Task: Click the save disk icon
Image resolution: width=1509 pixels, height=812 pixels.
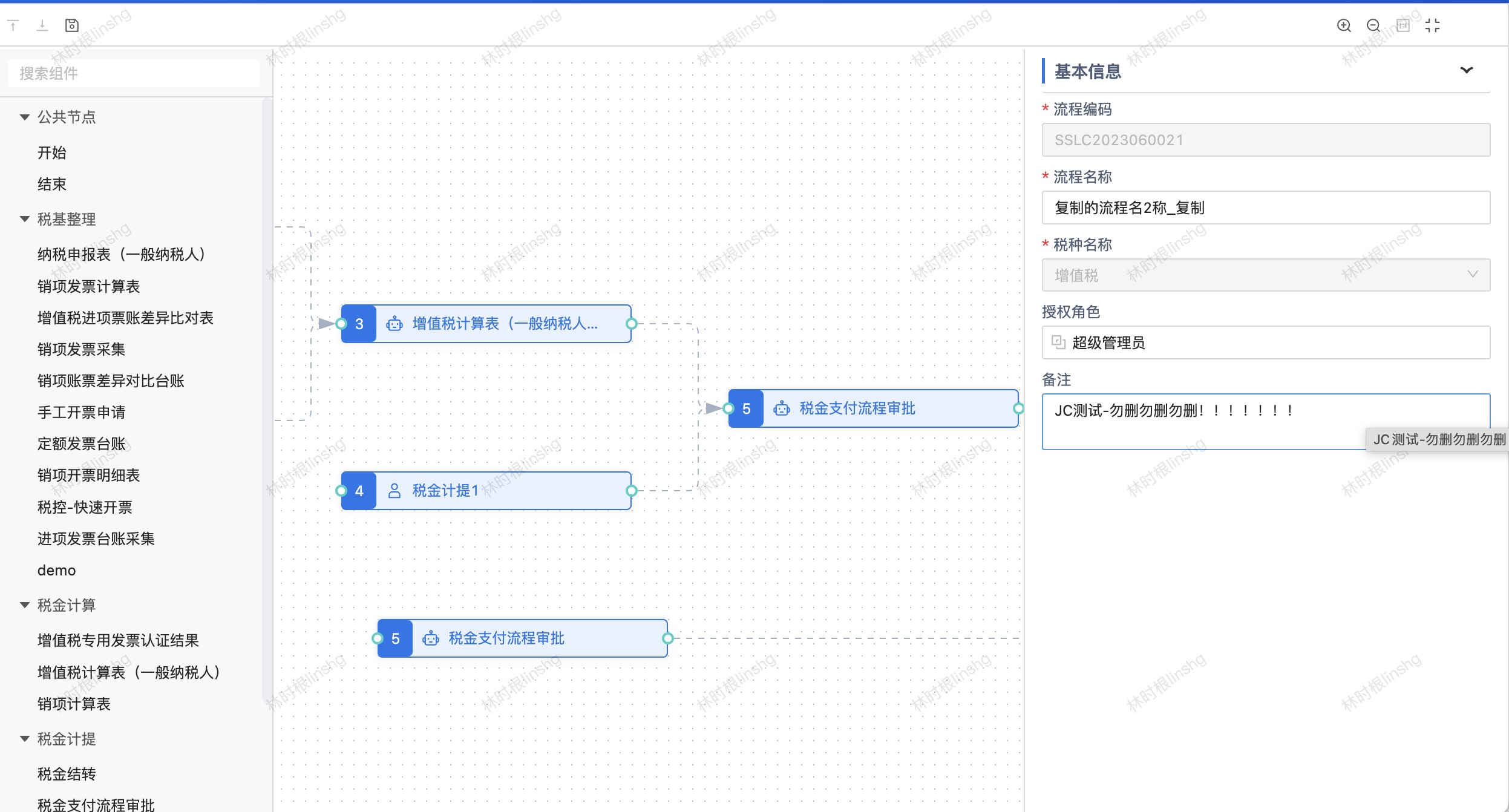Action: (72, 25)
